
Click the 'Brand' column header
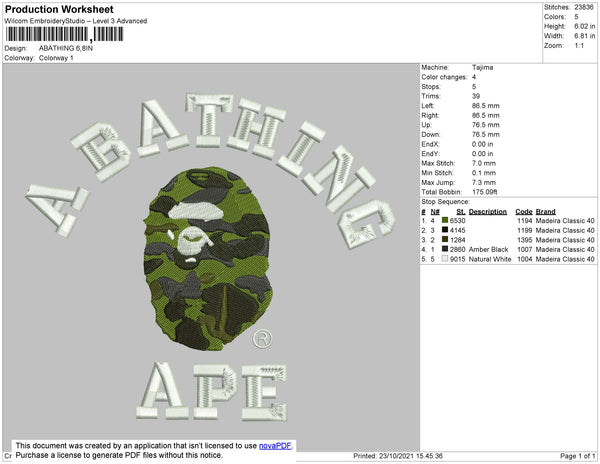545,212
